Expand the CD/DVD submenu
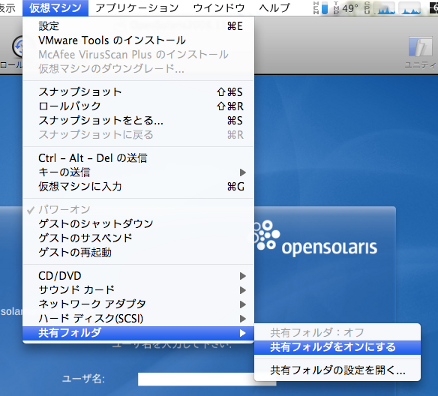The height and width of the screenshot is (396, 438). pos(138,276)
